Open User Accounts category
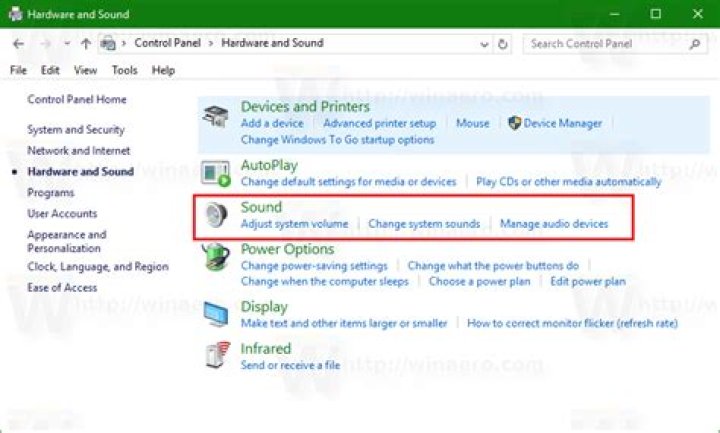Screen dimensions: 720x433 (62, 214)
